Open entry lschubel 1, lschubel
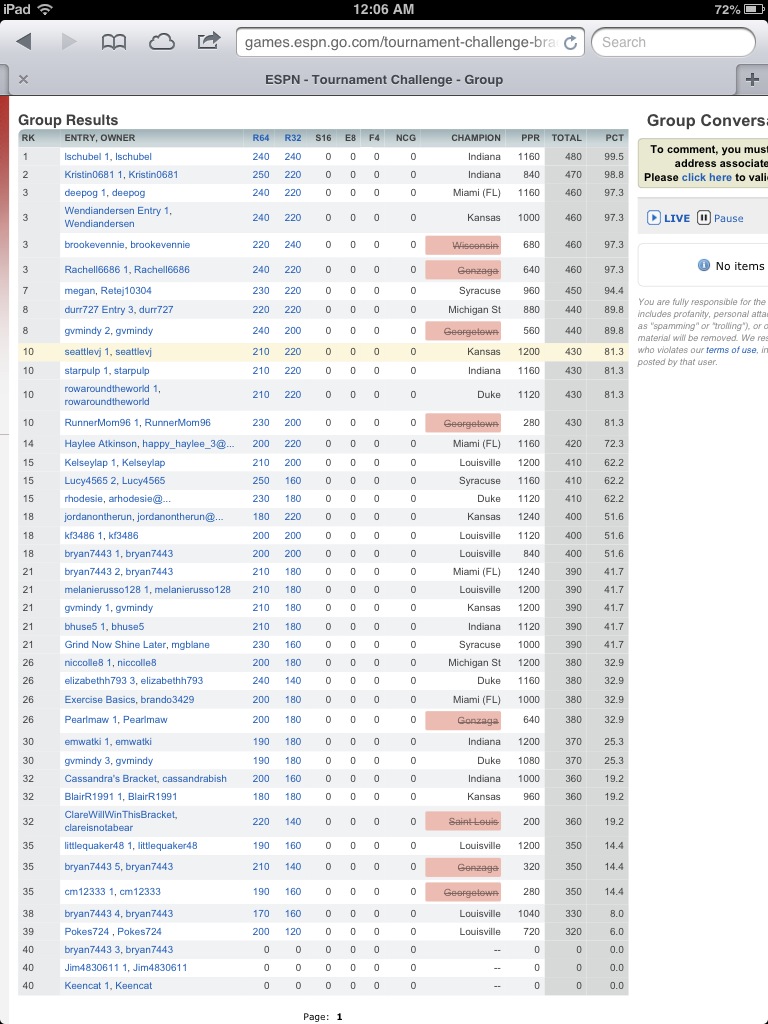The height and width of the screenshot is (1024, 768). click(108, 157)
